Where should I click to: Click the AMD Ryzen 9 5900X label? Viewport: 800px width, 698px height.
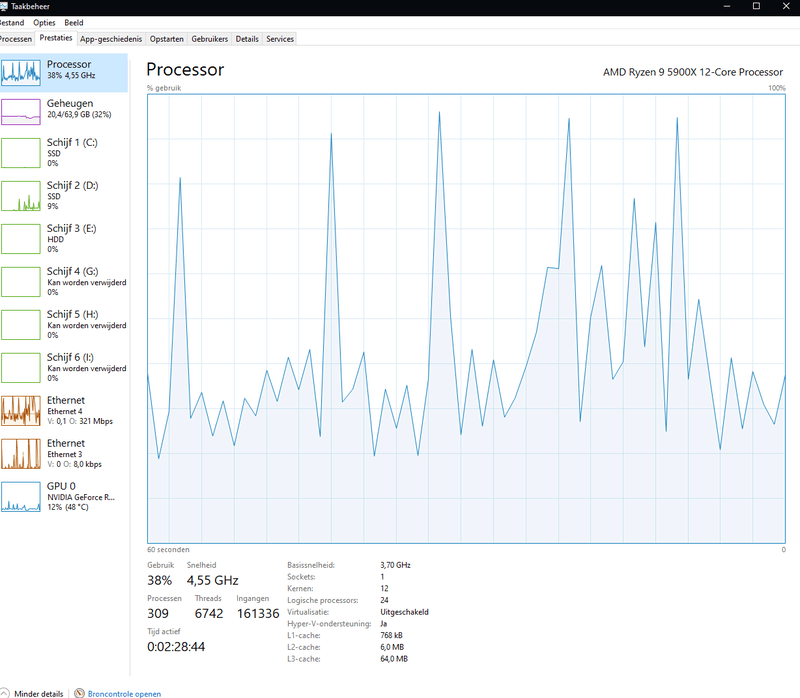(692, 72)
